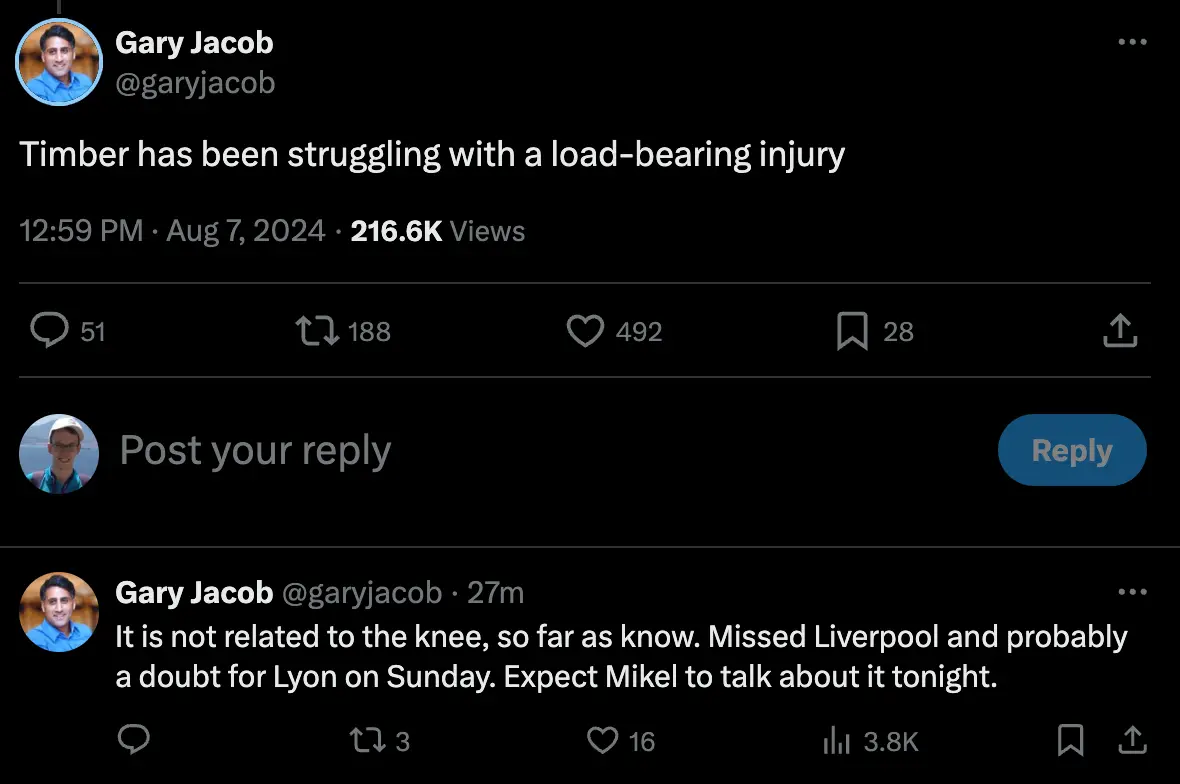
Task: Share the reply tweet
Action: 1131,740
